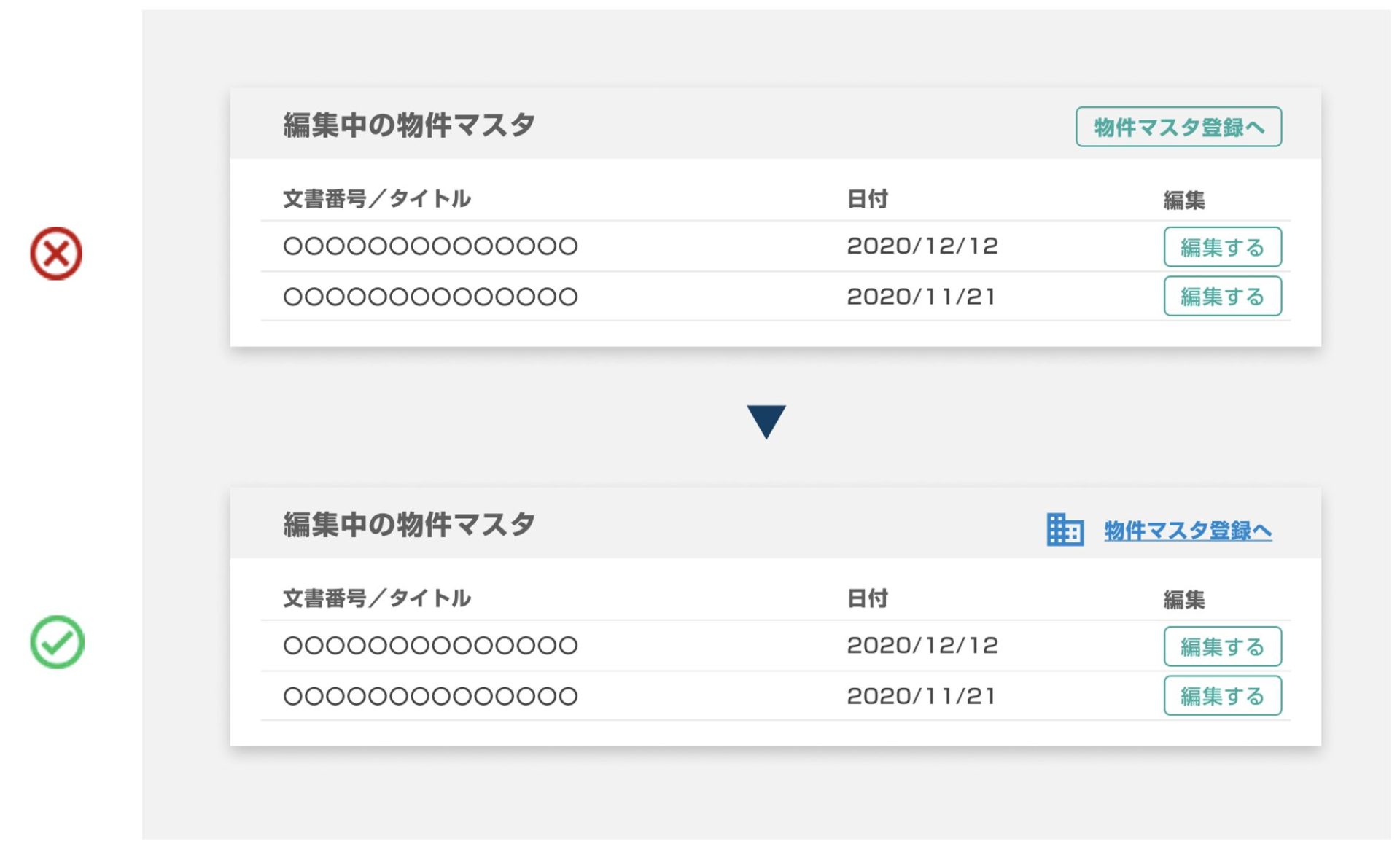
Task: Click the 編集中の物件マスタ title on top panel
Action: tap(409, 122)
